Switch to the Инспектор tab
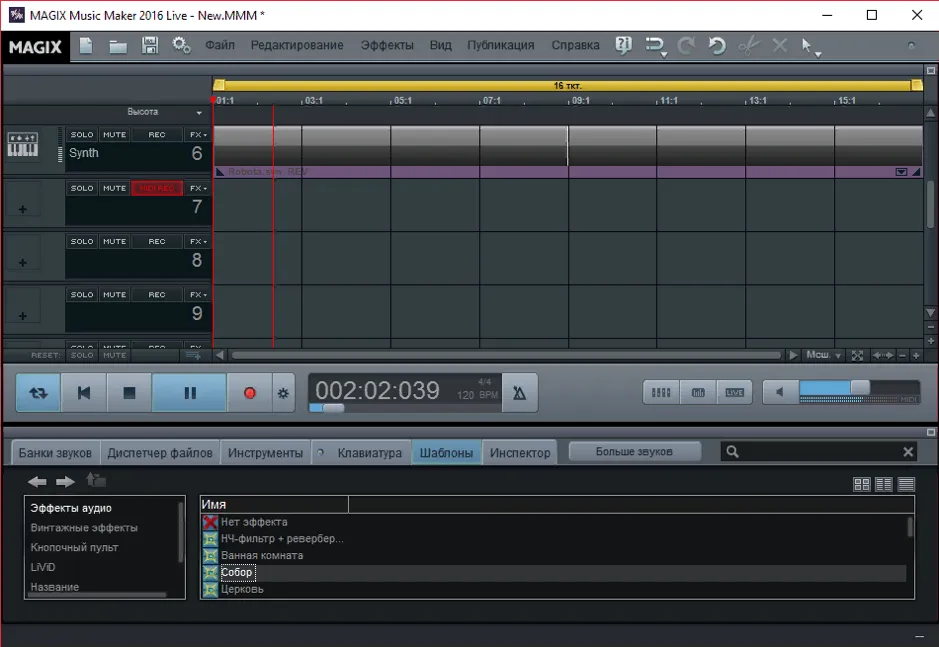Viewport: 939px width, 647px height. (x=520, y=453)
